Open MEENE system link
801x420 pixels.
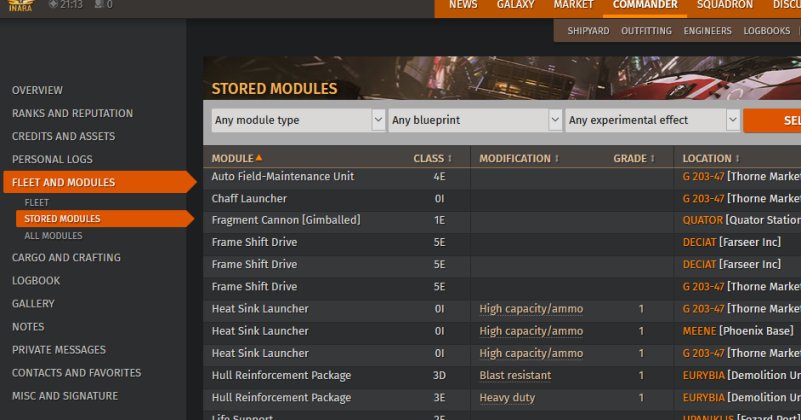699,331
